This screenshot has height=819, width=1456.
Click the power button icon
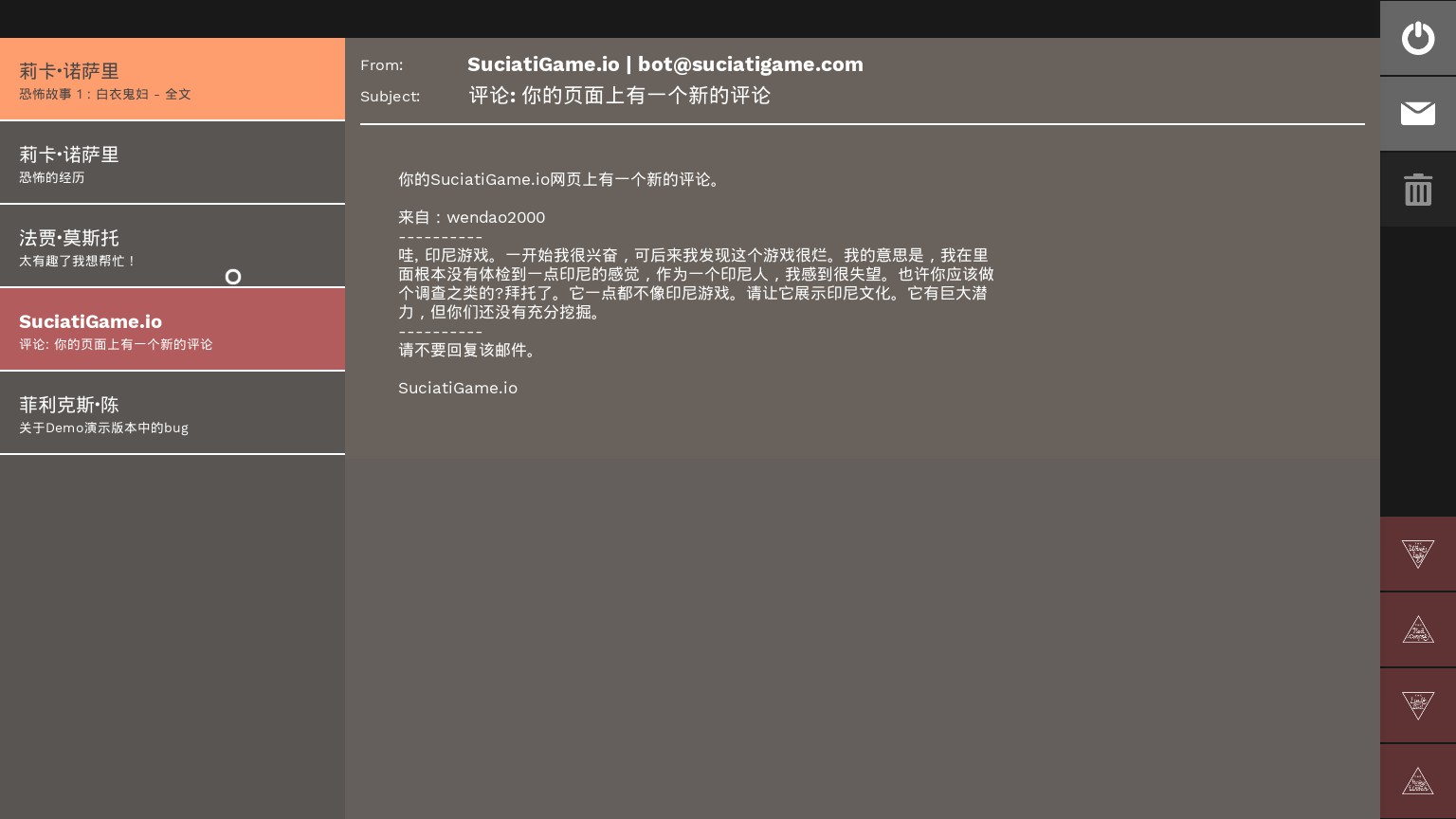click(x=1418, y=38)
